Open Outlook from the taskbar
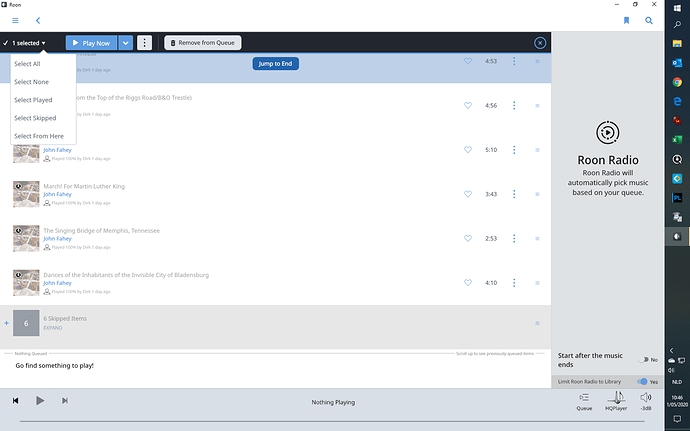This screenshot has width=690, height=431. click(677, 63)
